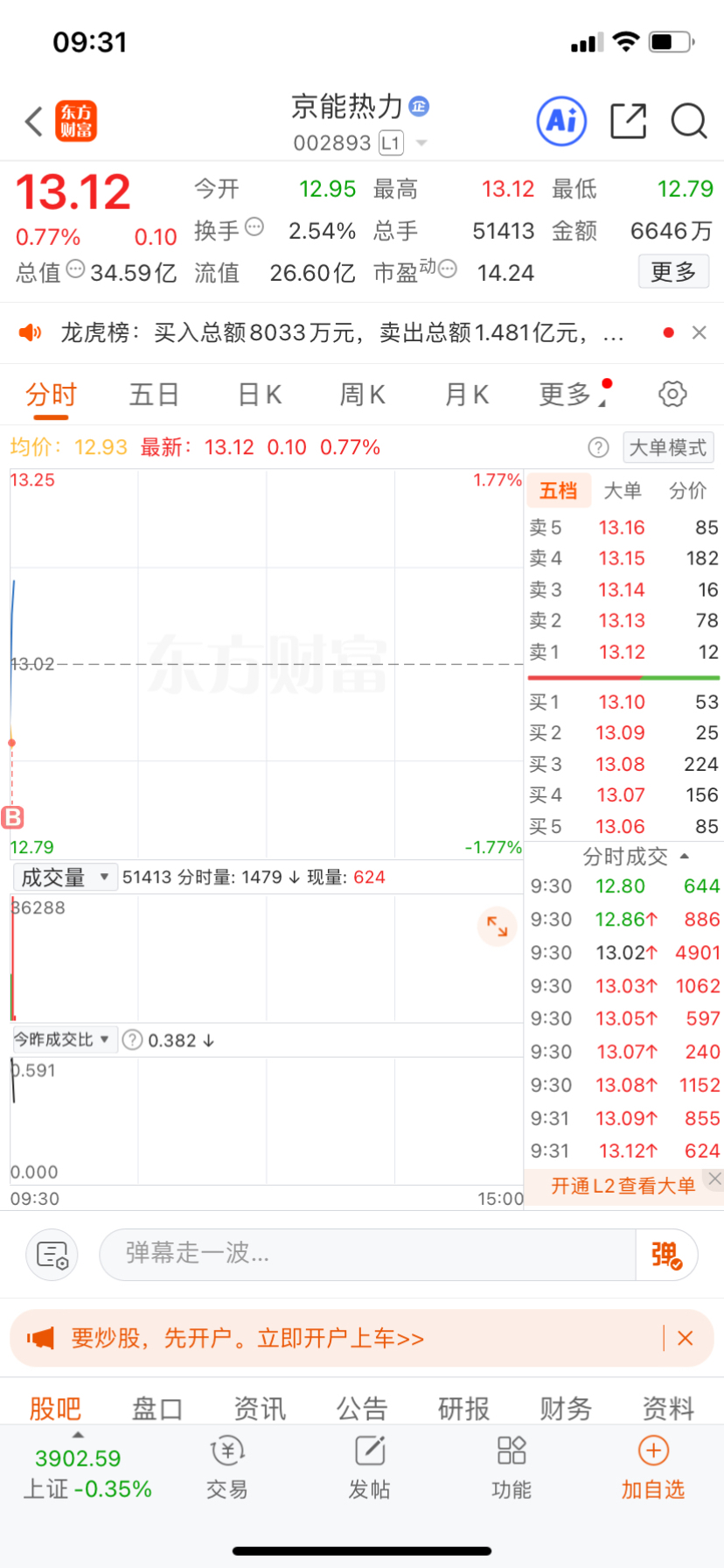Tap the back arrow icon
The height and width of the screenshot is (1568, 724).
pyautogui.click(x=34, y=122)
